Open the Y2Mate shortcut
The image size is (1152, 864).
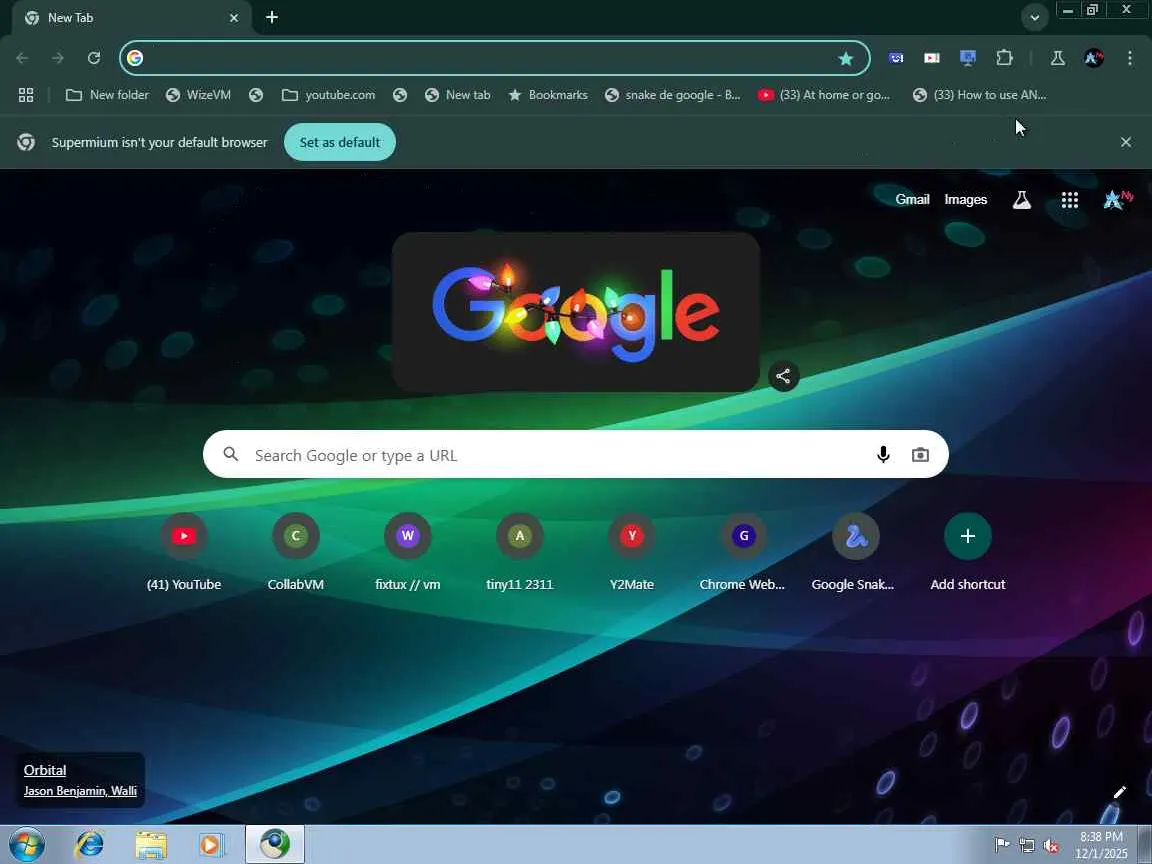pos(632,553)
